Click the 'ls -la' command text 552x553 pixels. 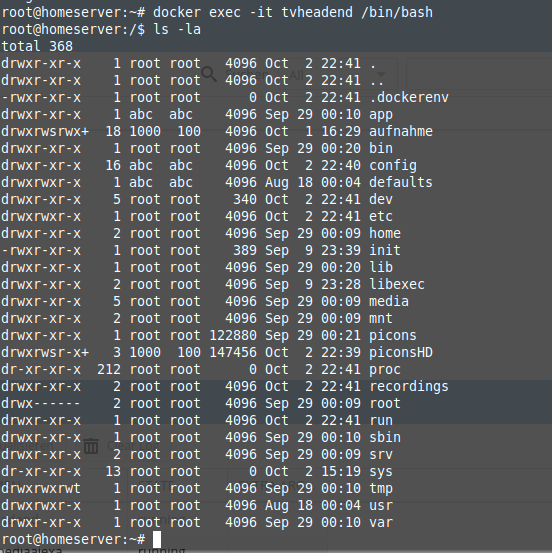point(177,29)
